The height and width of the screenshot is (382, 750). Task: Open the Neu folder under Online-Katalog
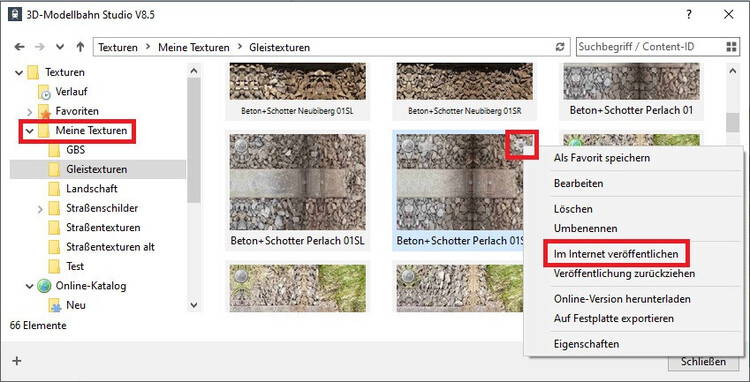(x=76, y=305)
